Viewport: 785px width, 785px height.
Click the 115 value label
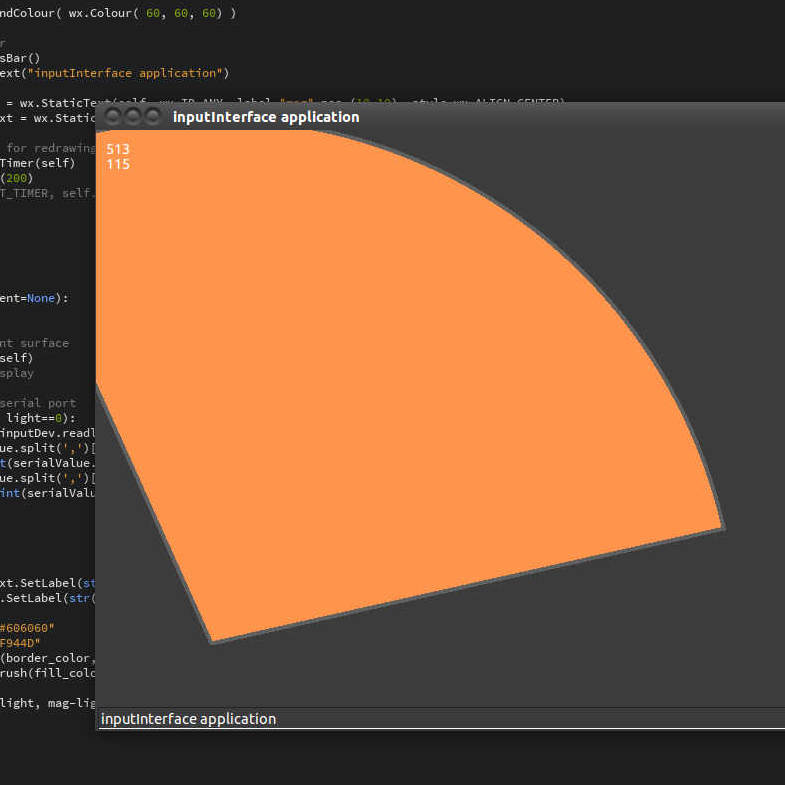tap(118, 164)
